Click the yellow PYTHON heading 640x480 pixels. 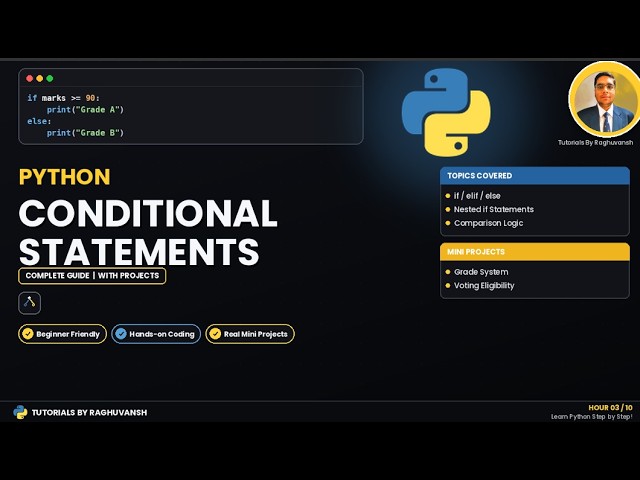click(64, 177)
